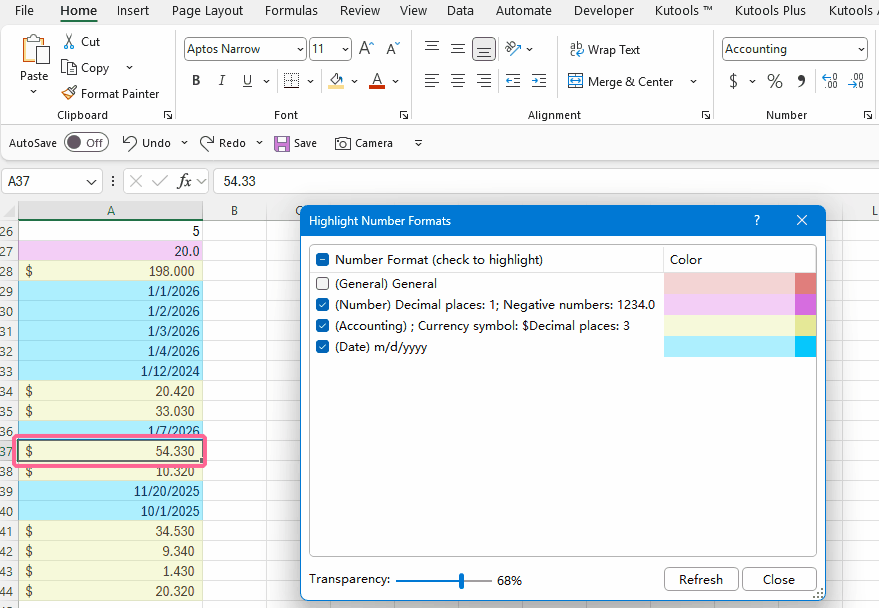Image resolution: width=879 pixels, height=608 pixels.
Task: Uncheck the (Date) m/d/yyyy checkbox
Action: pyautogui.click(x=322, y=347)
